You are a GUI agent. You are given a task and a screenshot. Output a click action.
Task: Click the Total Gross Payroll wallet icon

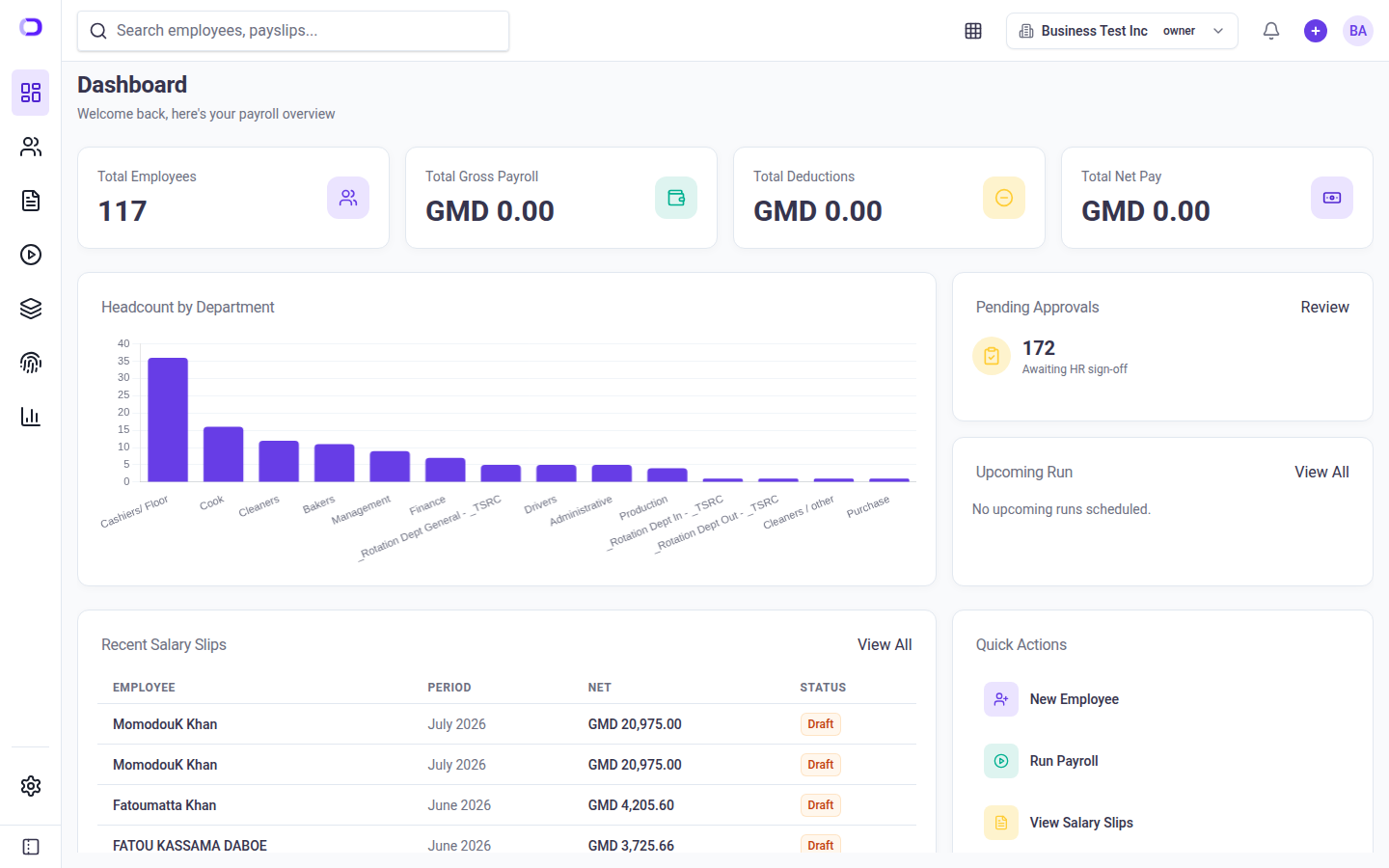pyautogui.click(x=676, y=198)
